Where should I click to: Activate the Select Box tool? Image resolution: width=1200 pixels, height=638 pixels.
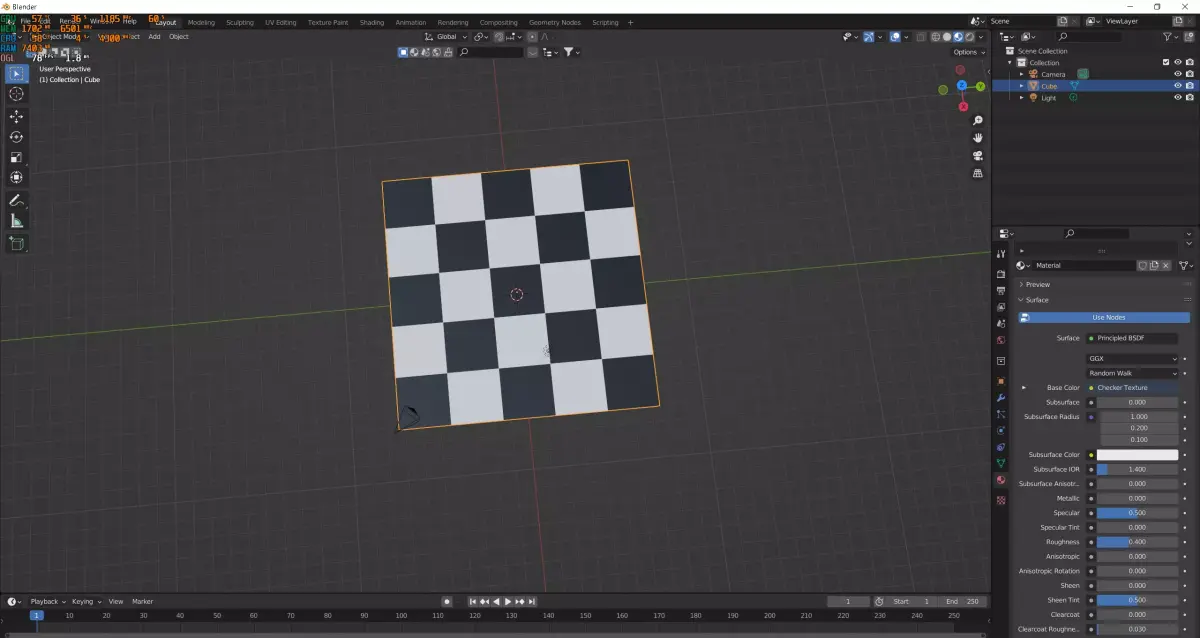16,73
